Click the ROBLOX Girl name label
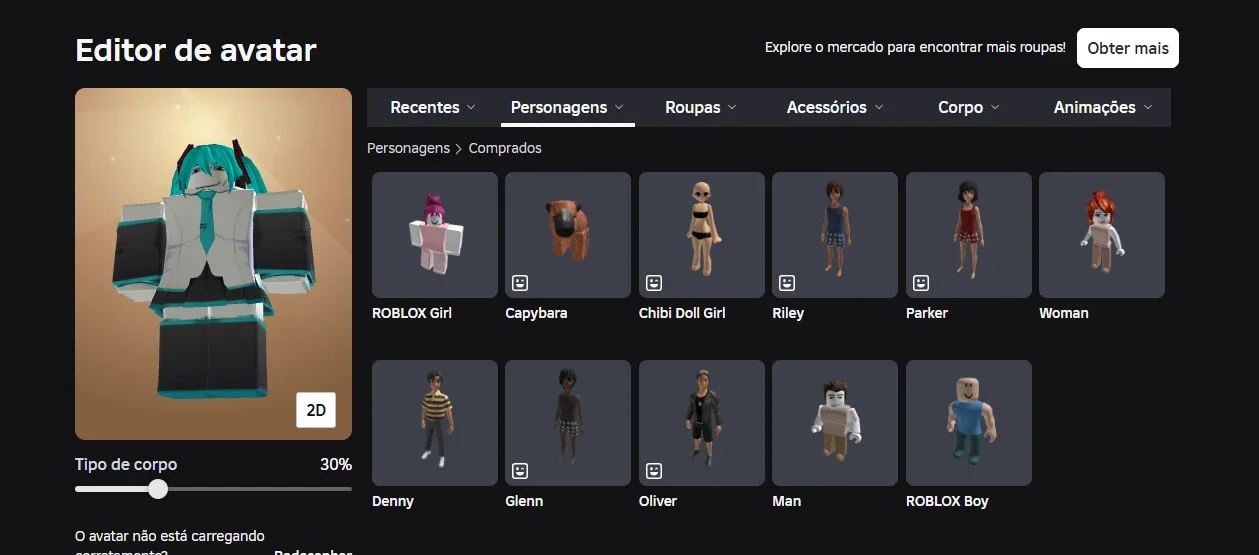1259x555 pixels. pos(412,313)
